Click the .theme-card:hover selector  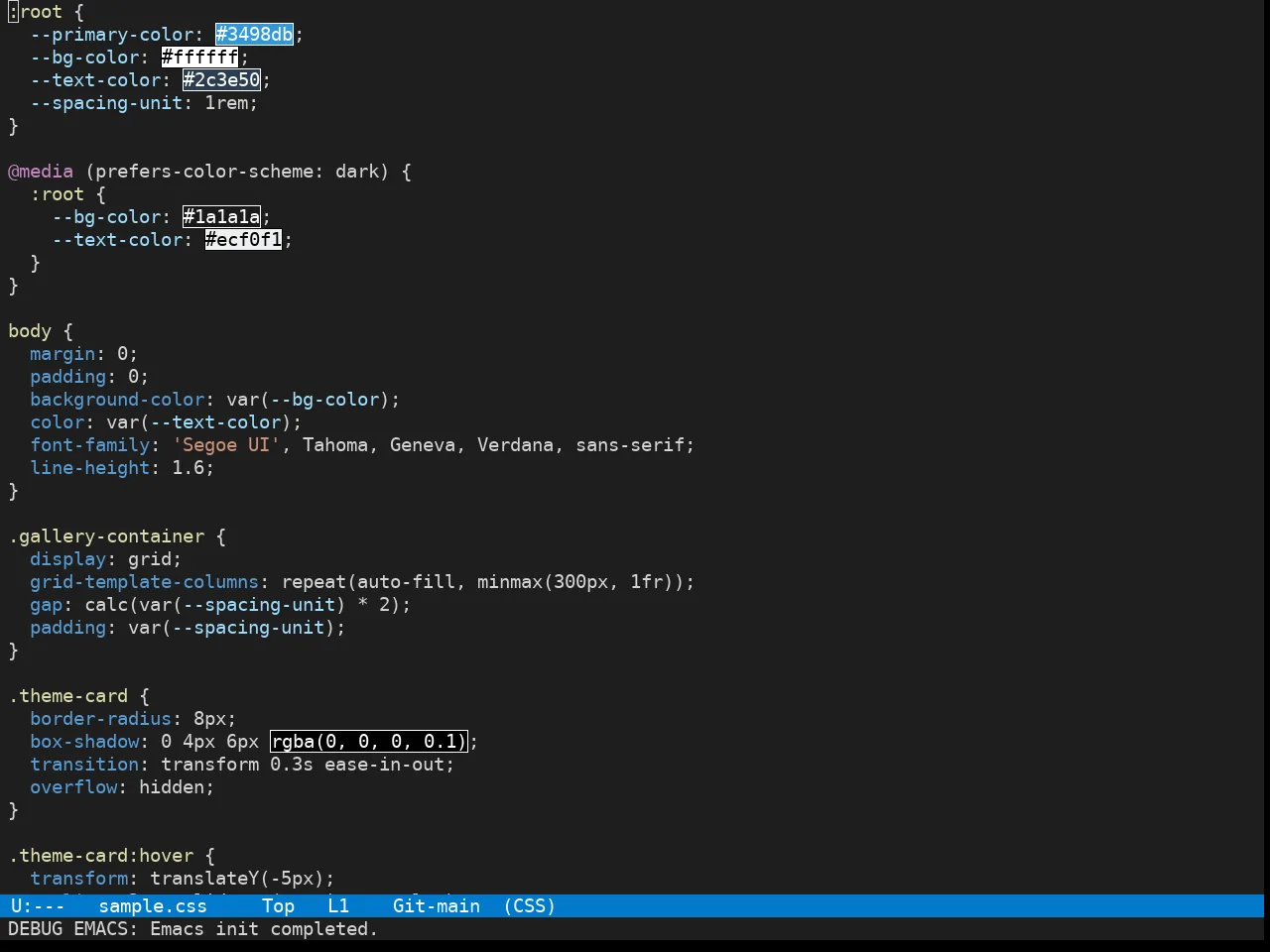tap(101, 856)
